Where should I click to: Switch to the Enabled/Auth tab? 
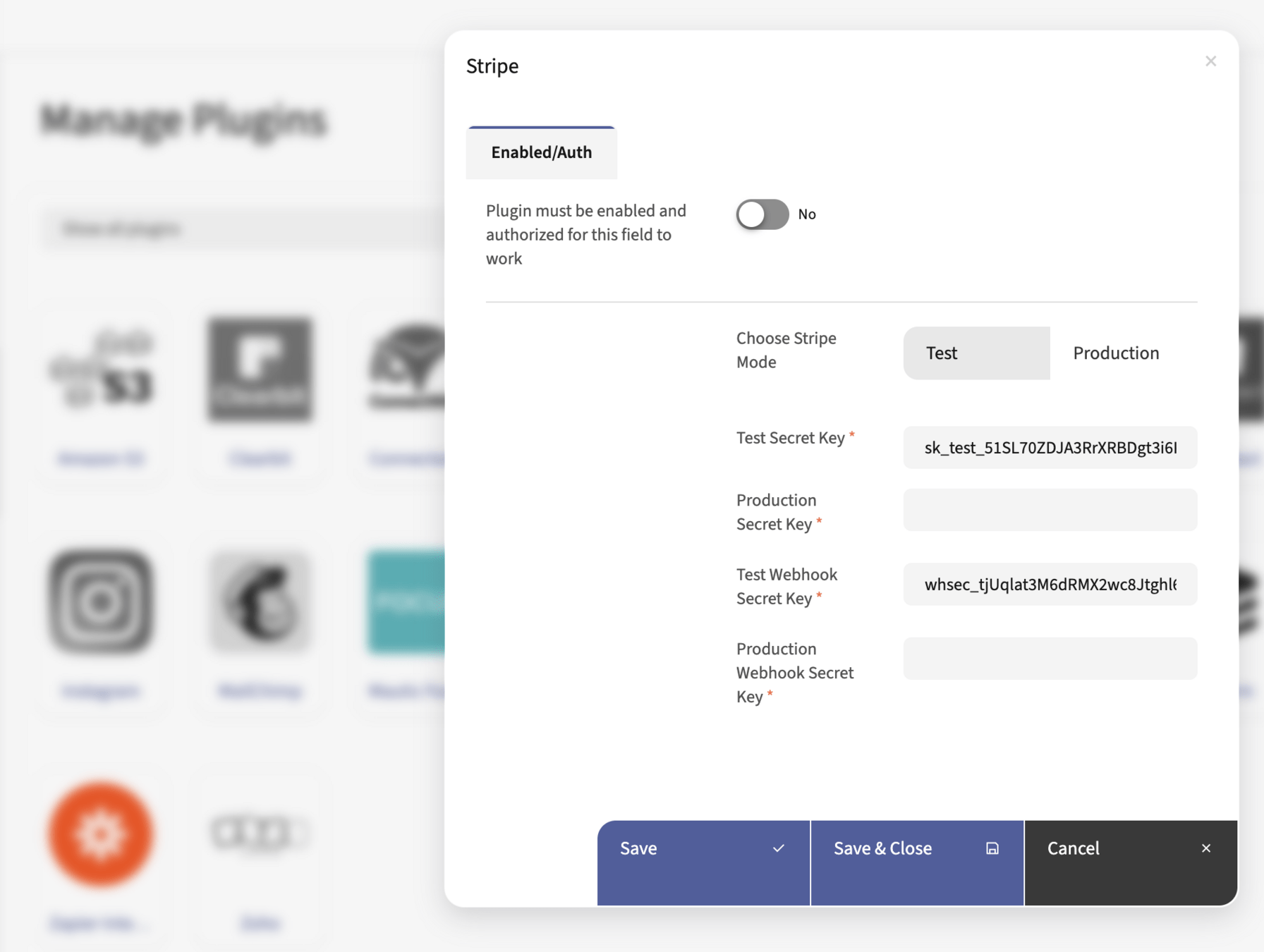[541, 152]
